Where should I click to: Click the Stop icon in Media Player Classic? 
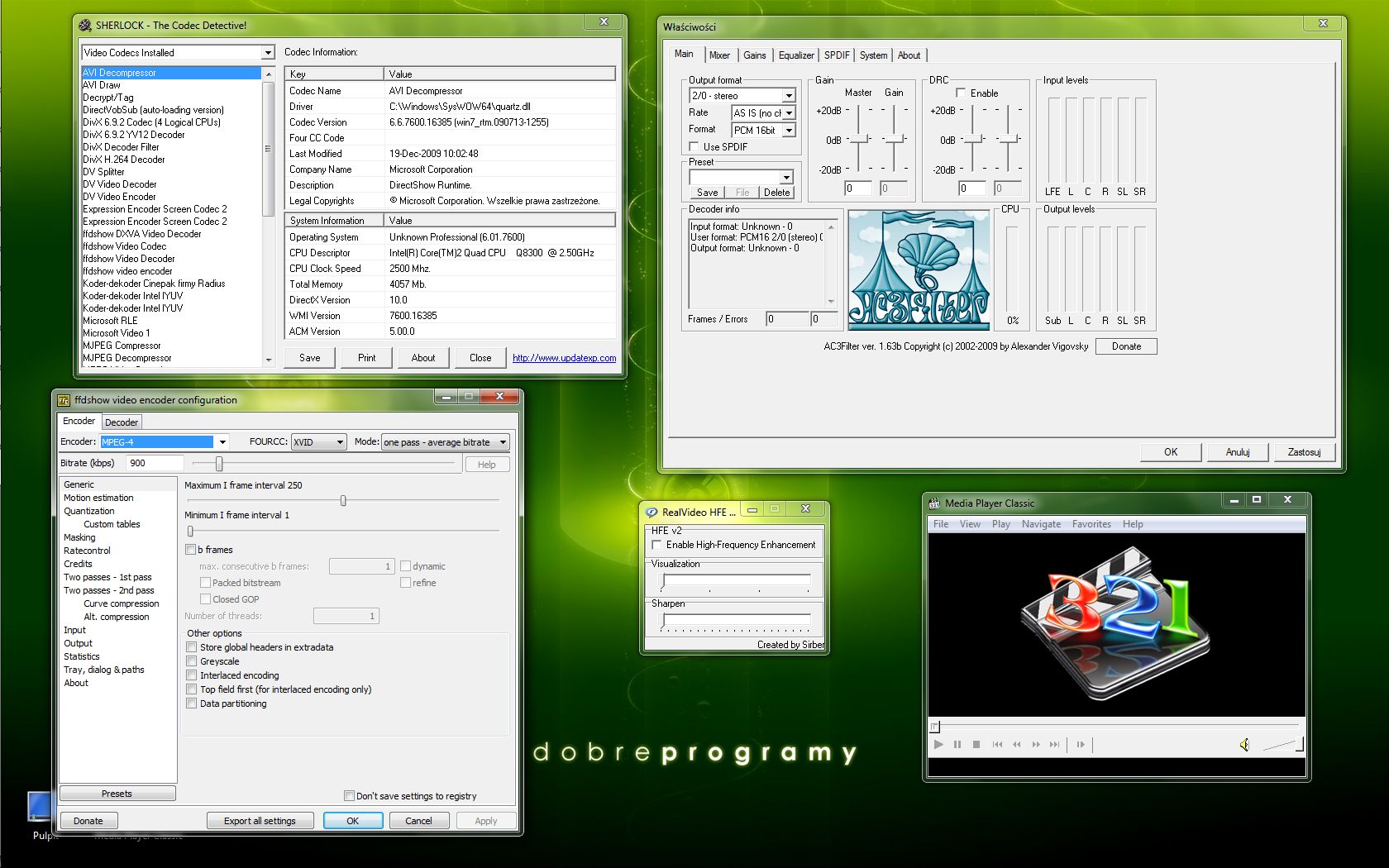coord(976,744)
